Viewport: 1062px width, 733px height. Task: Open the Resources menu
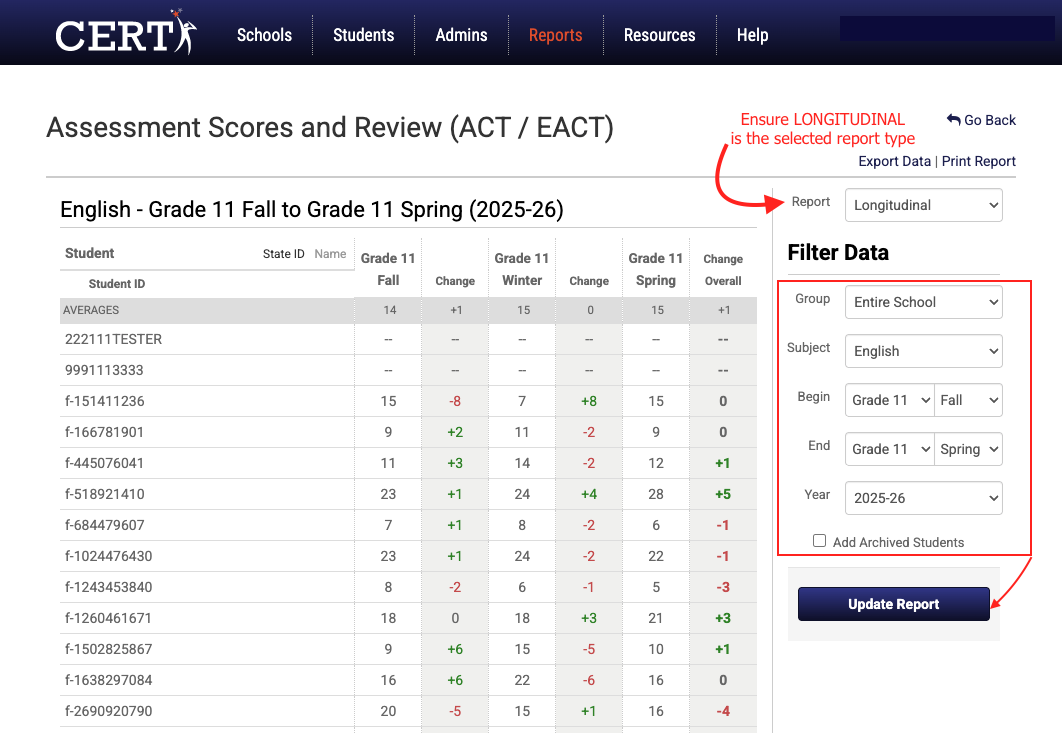click(x=660, y=35)
